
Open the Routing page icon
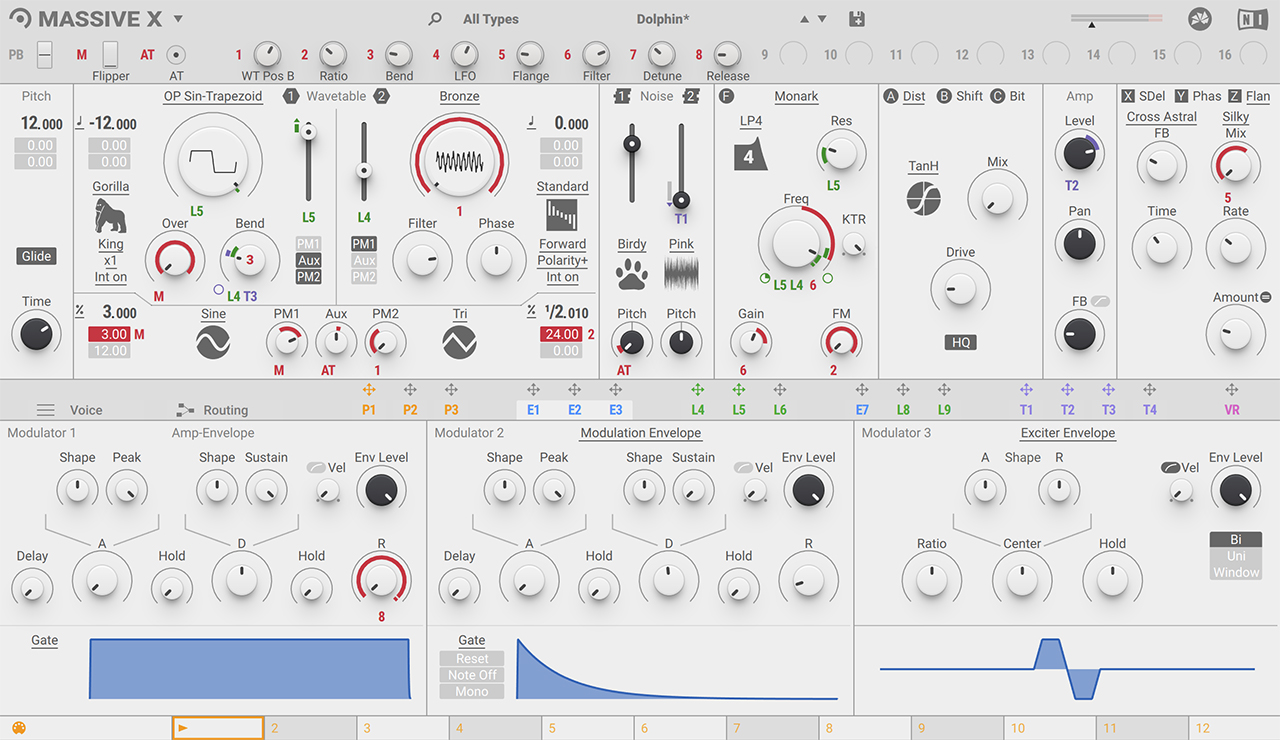(185, 410)
